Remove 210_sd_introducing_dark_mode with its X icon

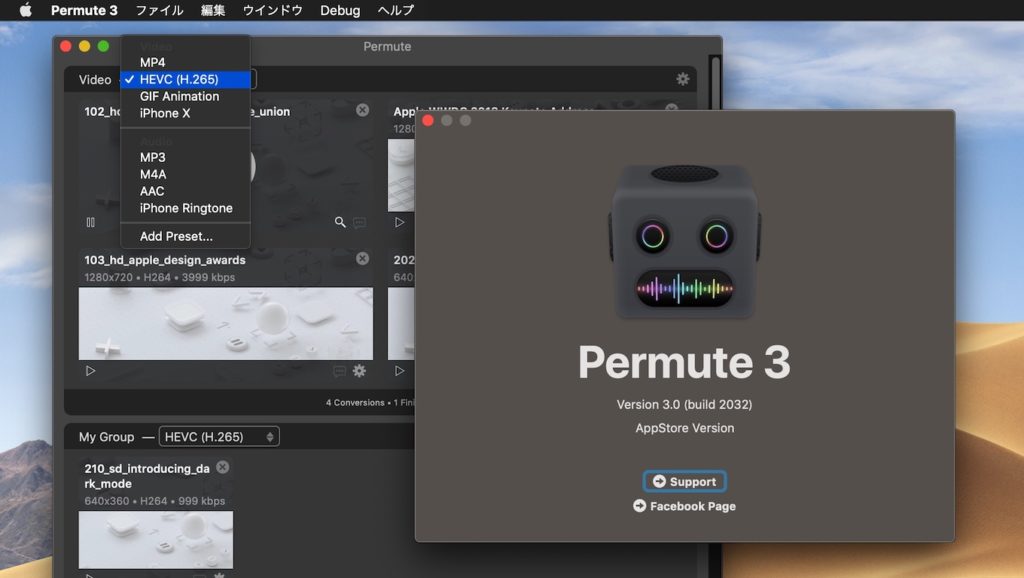click(x=221, y=466)
